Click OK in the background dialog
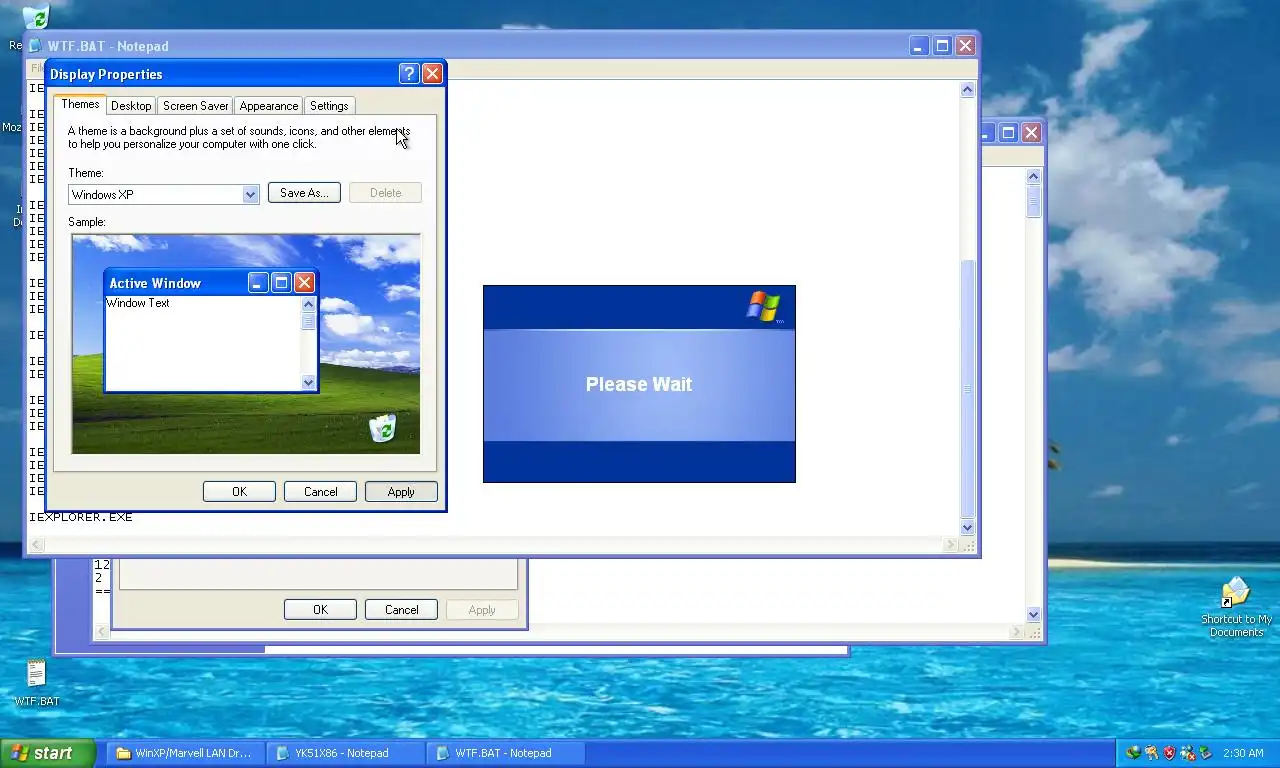Image resolution: width=1280 pixels, height=768 pixels. pyautogui.click(x=320, y=609)
